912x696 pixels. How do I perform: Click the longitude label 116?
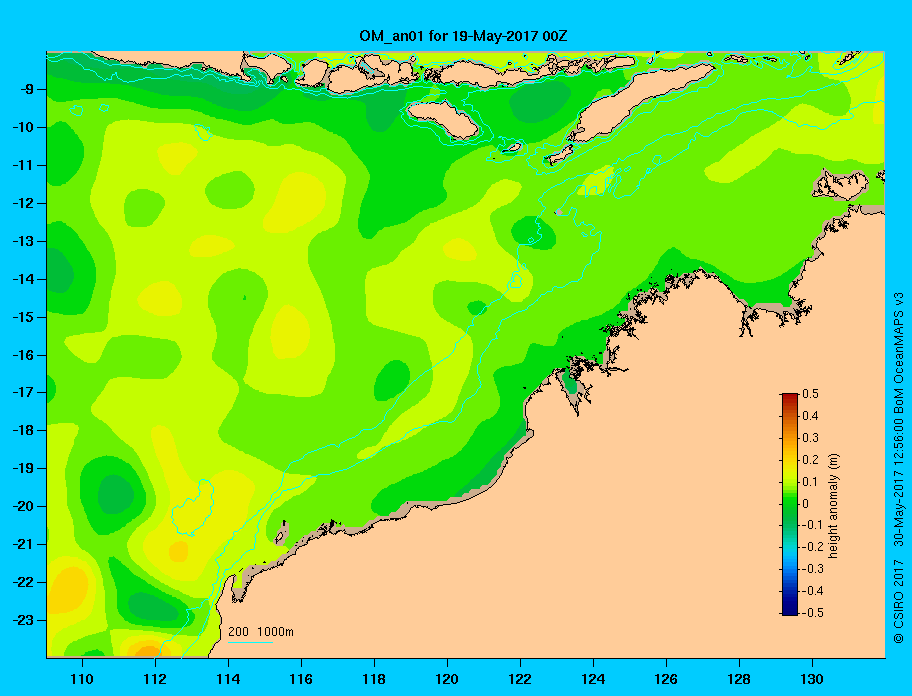[x=301, y=679]
